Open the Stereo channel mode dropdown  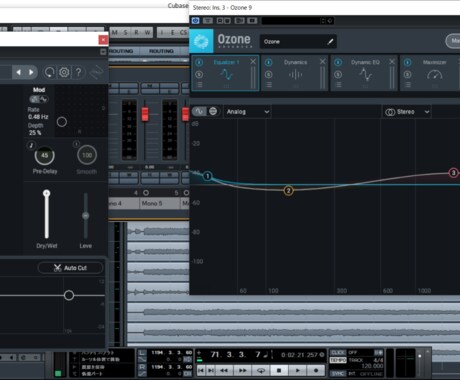tap(407, 112)
